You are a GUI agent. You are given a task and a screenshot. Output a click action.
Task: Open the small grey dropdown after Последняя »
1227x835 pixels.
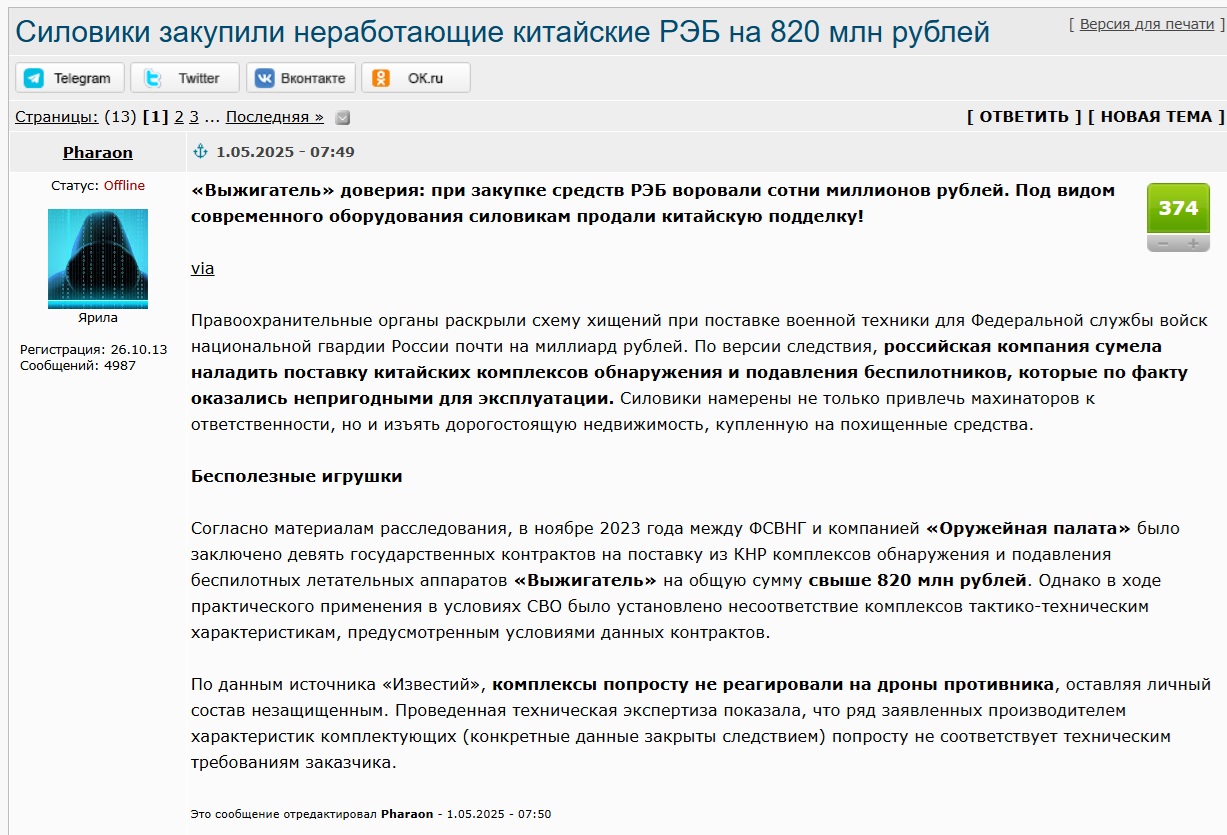(343, 117)
